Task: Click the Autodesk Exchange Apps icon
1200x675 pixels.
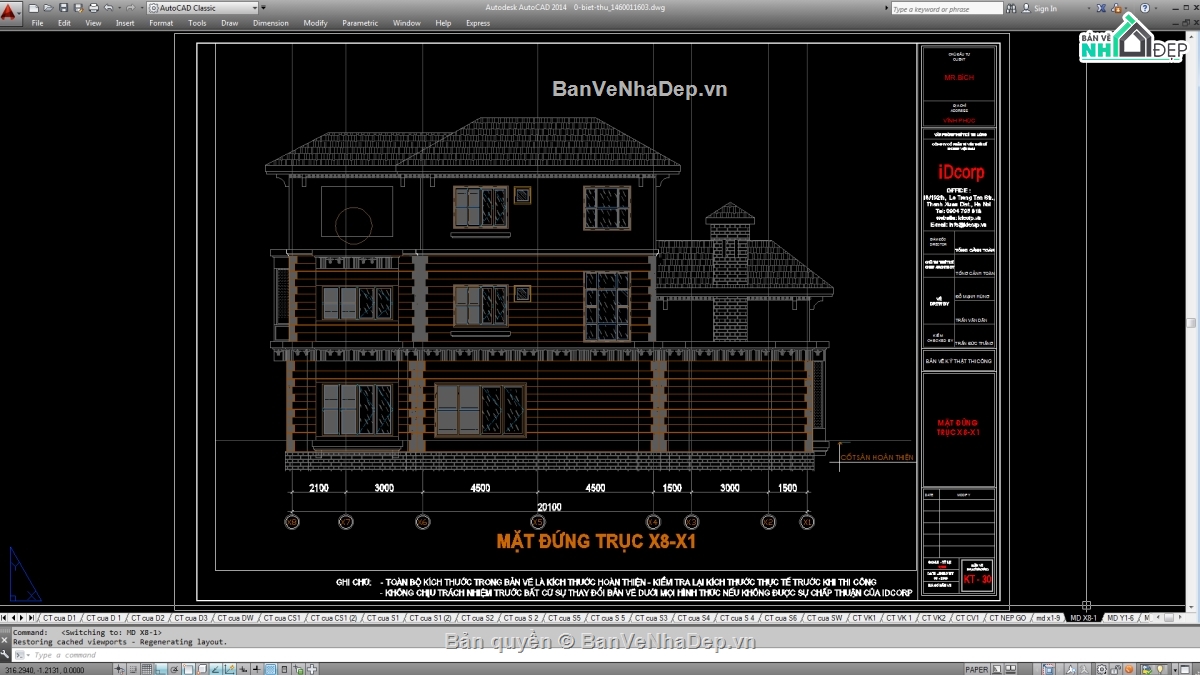Action: [x=1100, y=8]
